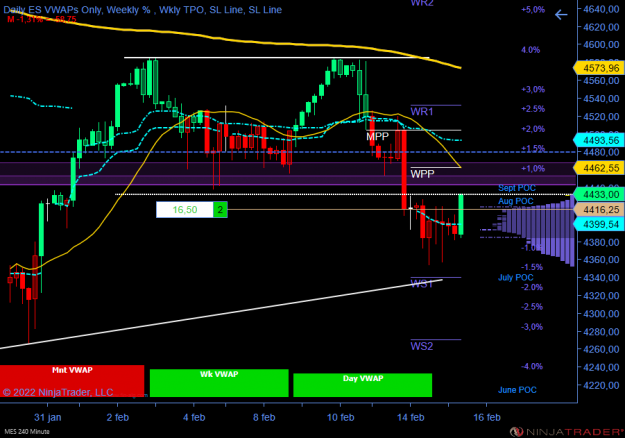This screenshot has height=438, width=625.
Task: Click the -4.0% weekly percent label
Action: pos(532,366)
